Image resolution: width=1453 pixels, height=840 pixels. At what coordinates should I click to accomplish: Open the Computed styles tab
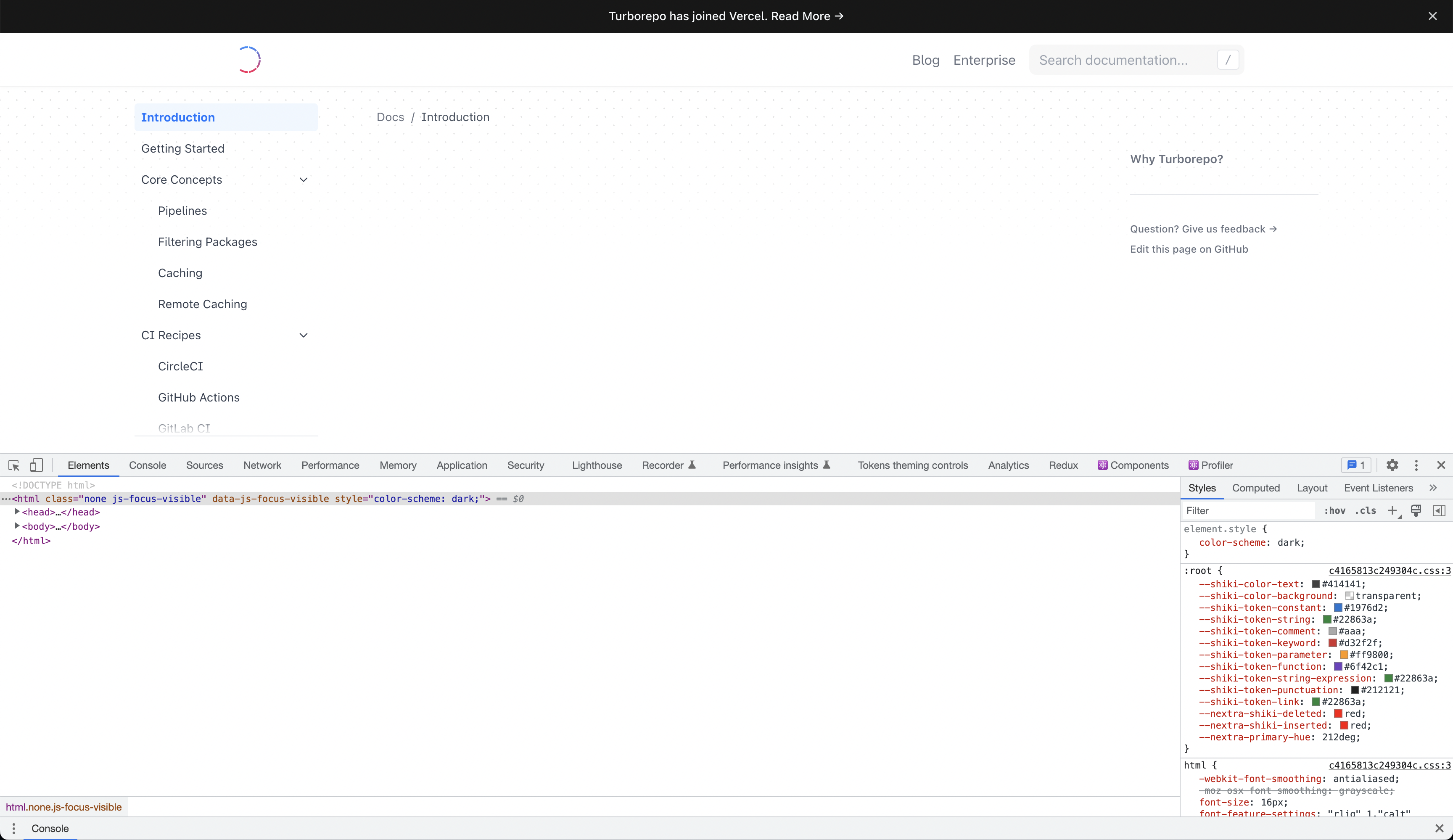[x=1256, y=488]
